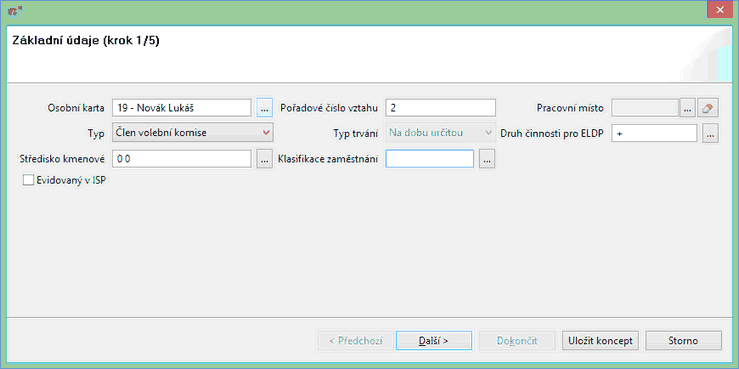Image resolution: width=739 pixels, height=369 pixels.
Task: Open the Klasifikace zaměstnání lookup button
Action: 487,159
